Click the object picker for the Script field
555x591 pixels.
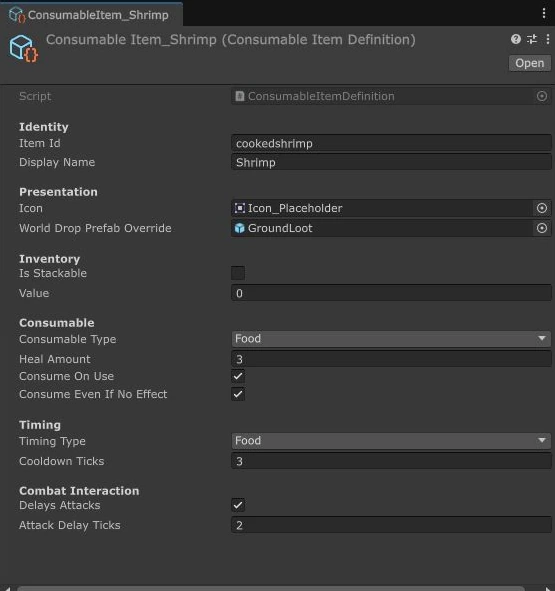(x=542, y=96)
